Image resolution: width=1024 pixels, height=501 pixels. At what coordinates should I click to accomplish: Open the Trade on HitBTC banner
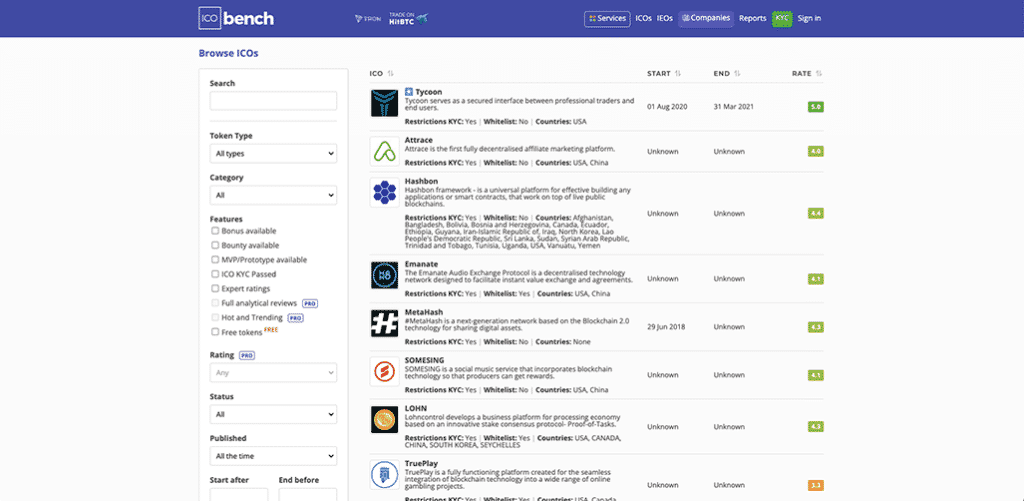(408, 18)
